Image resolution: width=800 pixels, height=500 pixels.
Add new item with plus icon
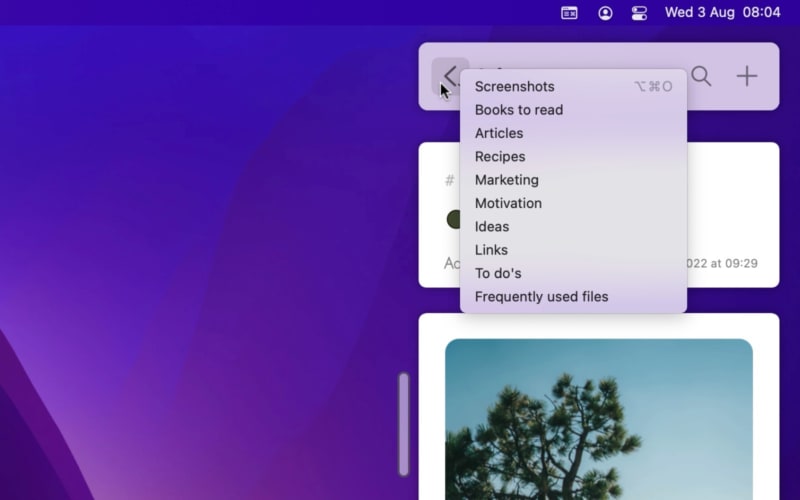[747, 76]
